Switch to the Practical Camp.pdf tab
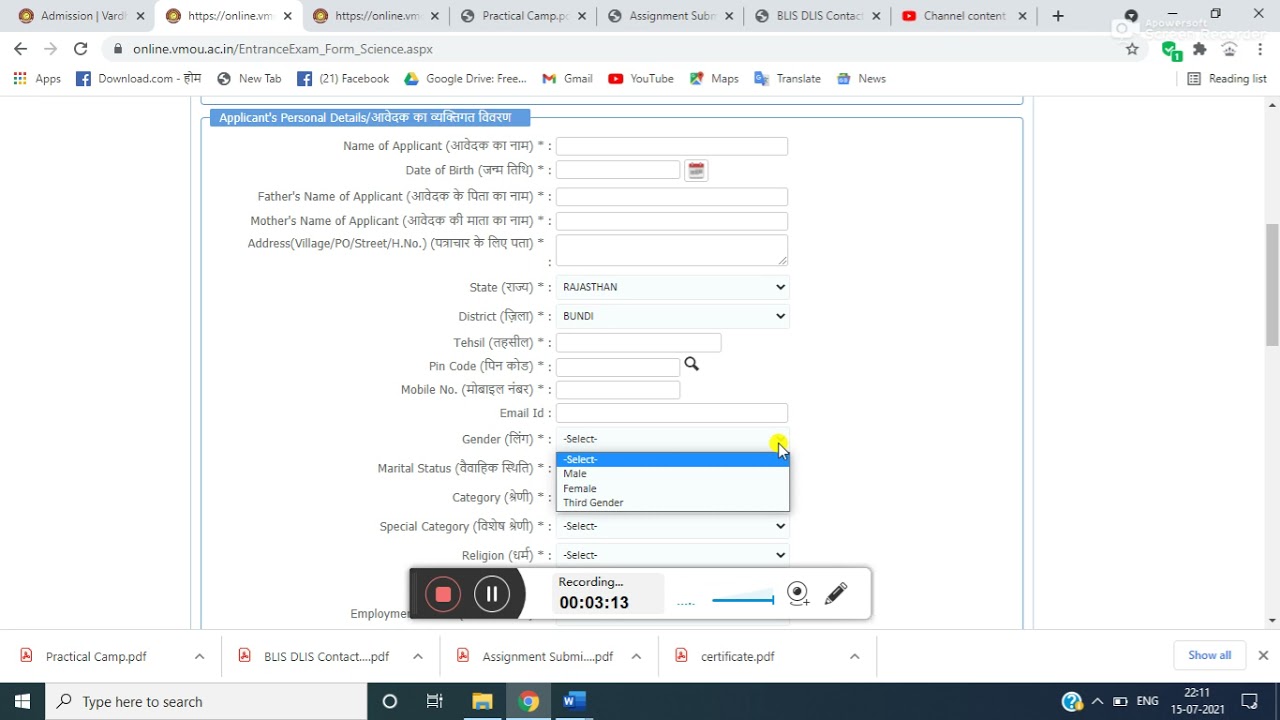Image resolution: width=1280 pixels, height=720 pixels. click(x=522, y=16)
